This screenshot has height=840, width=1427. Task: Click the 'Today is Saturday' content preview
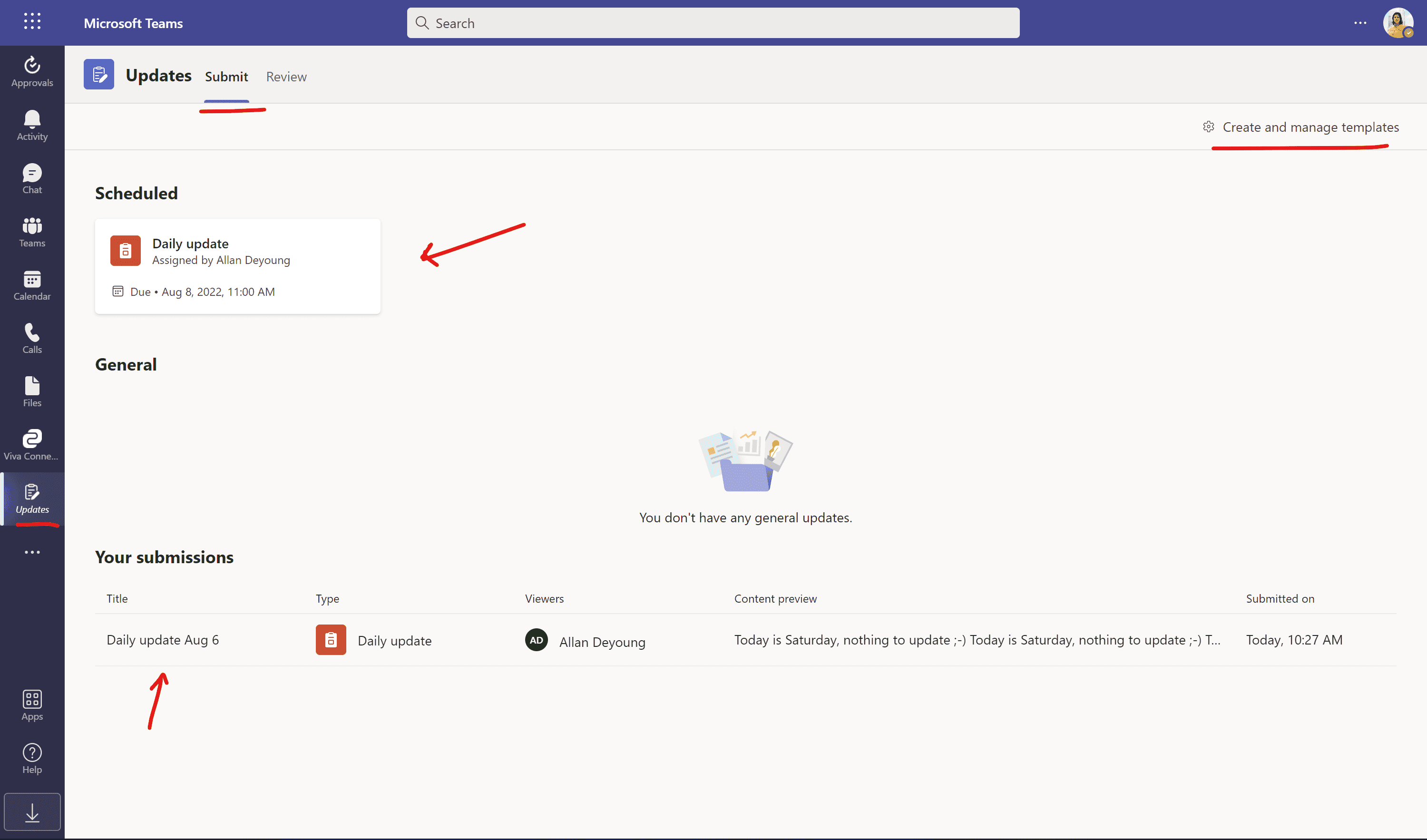point(977,639)
